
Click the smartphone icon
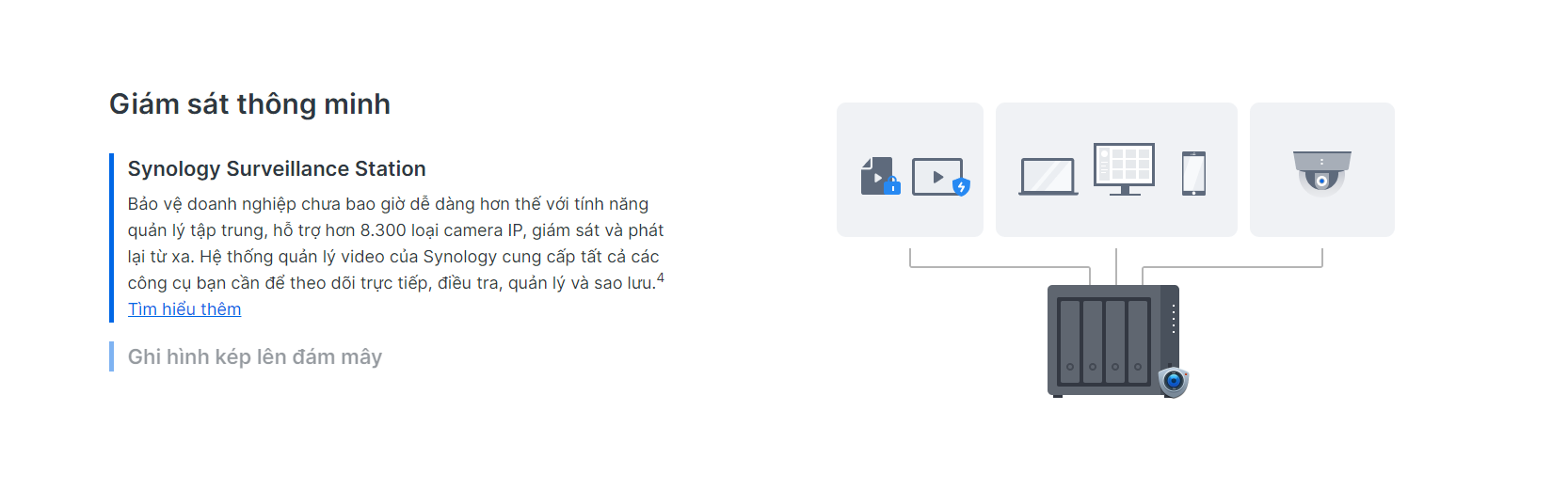1193,173
